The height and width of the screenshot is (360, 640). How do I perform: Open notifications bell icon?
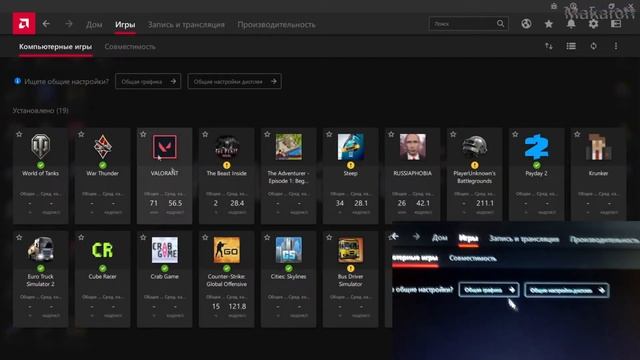tap(571, 24)
